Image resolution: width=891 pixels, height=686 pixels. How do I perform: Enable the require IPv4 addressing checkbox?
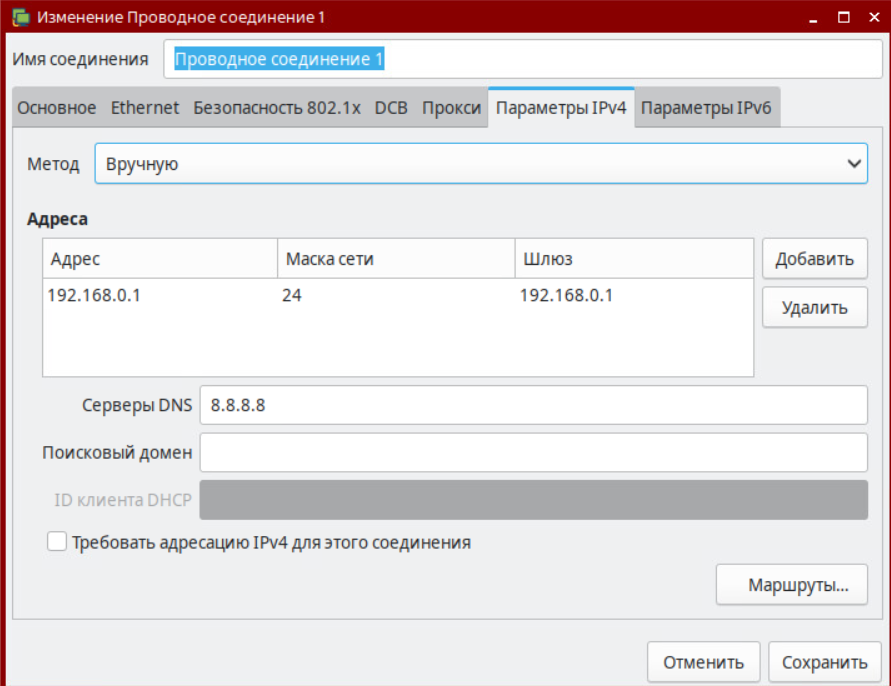[x=57, y=542]
